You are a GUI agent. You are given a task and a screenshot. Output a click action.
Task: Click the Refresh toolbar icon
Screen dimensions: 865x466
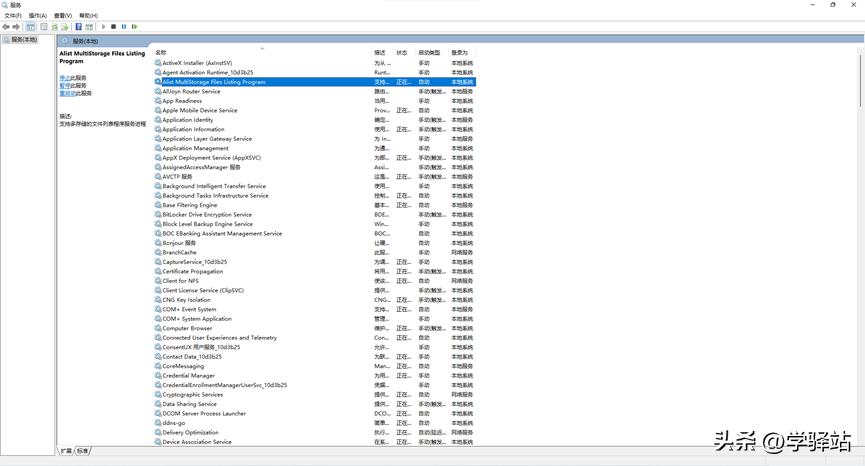click(54, 27)
